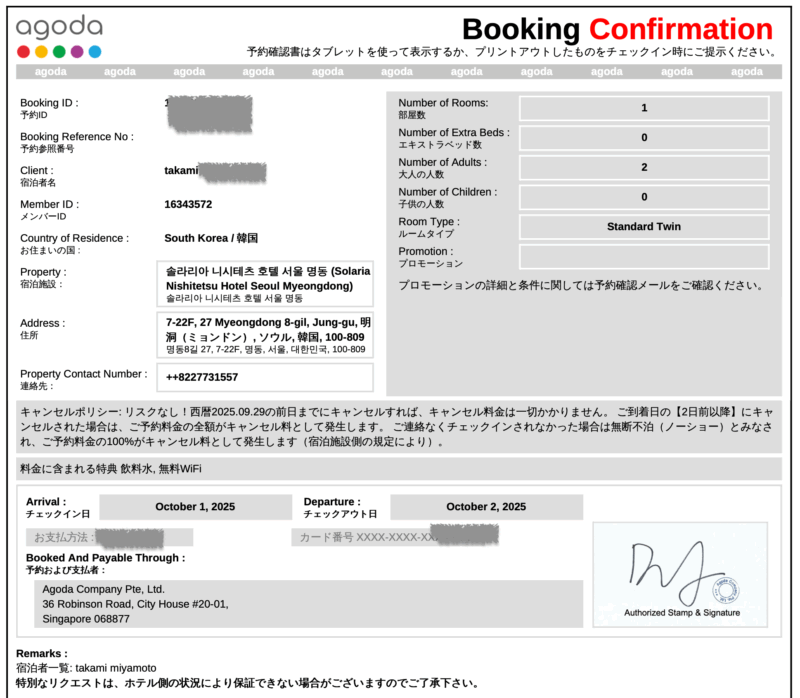Click the Number of Extra Beds value field

point(644,138)
